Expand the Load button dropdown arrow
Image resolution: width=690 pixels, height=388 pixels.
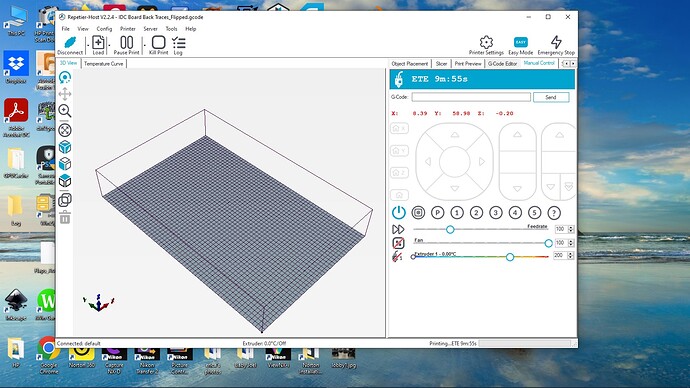pyautogui.click(x=109, y=45)
